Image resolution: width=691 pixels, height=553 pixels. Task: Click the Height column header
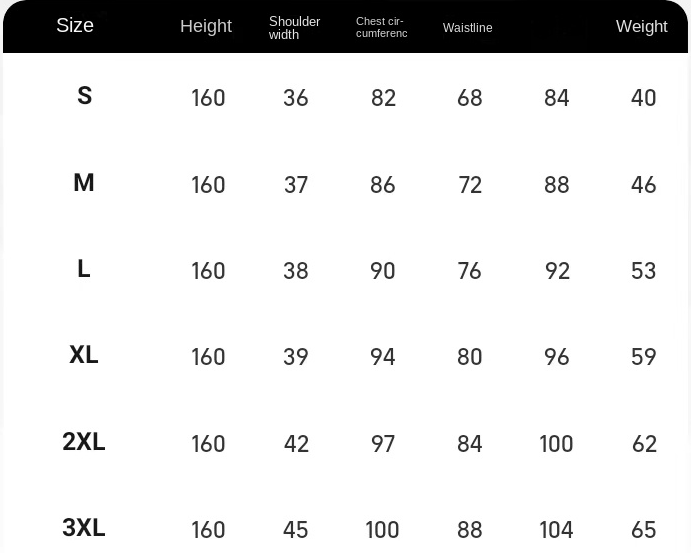click(206, 26)
